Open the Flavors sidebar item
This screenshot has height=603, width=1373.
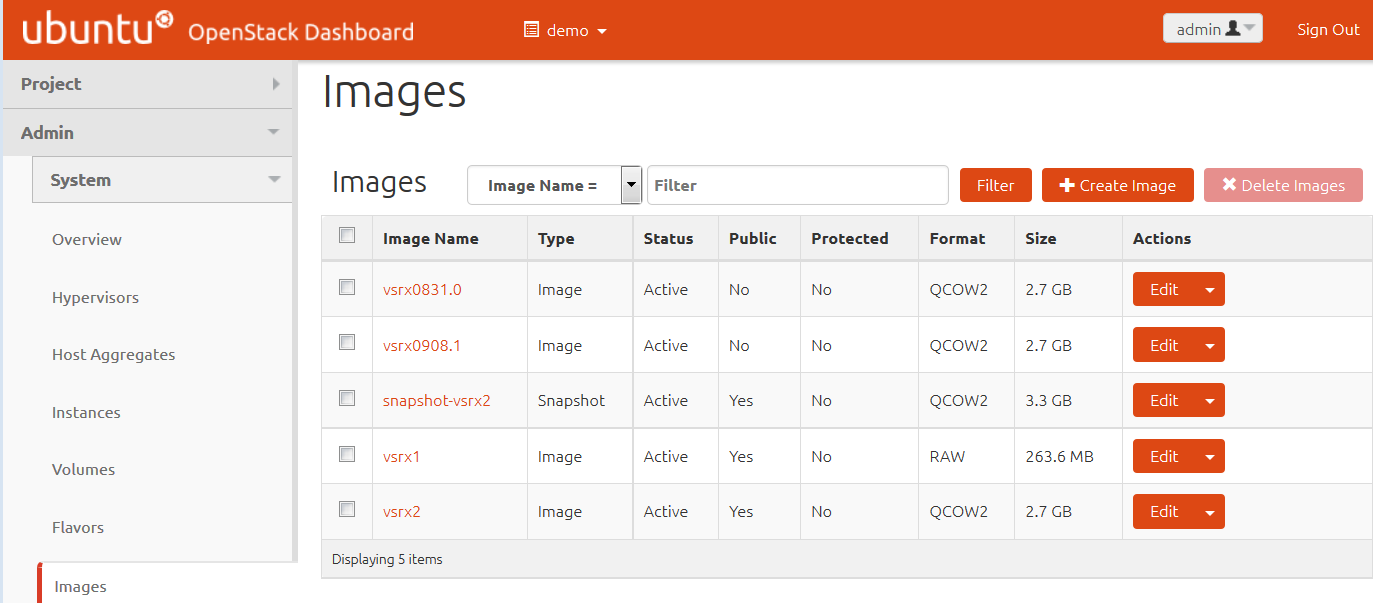pyautogui.click(x=78, y=527)
